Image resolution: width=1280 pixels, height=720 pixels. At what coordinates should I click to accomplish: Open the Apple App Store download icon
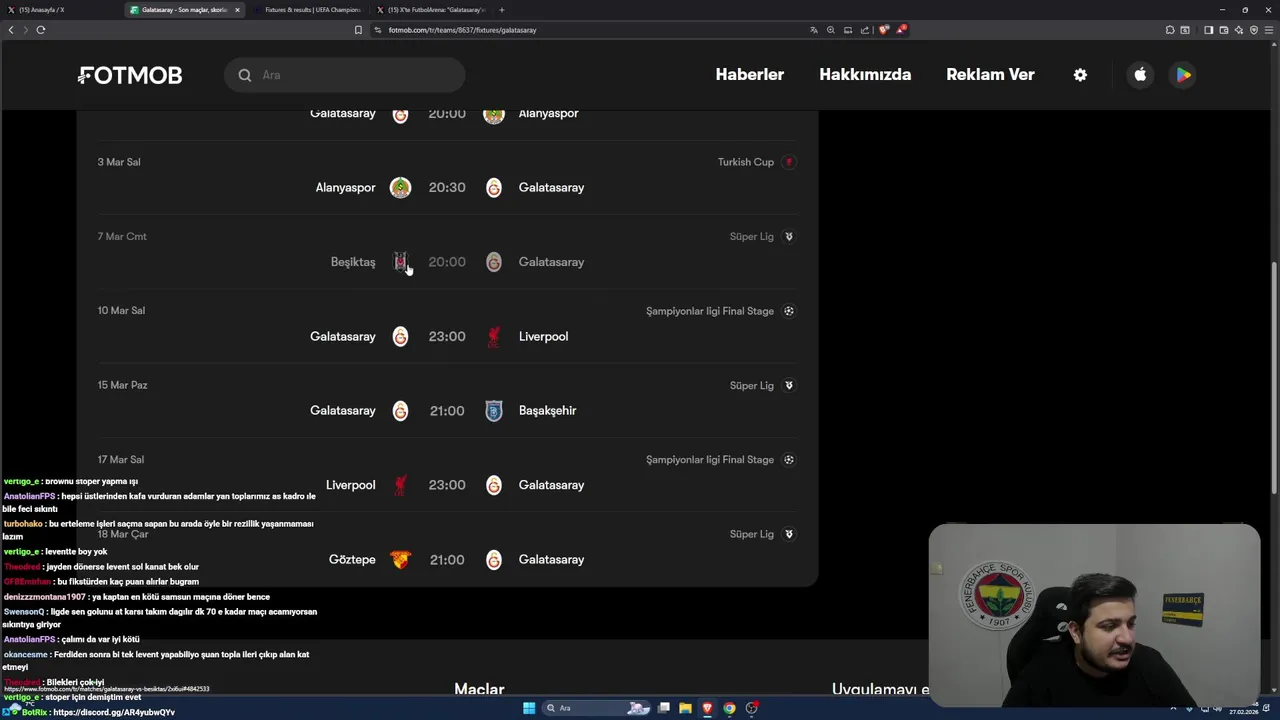[1140, 75]
